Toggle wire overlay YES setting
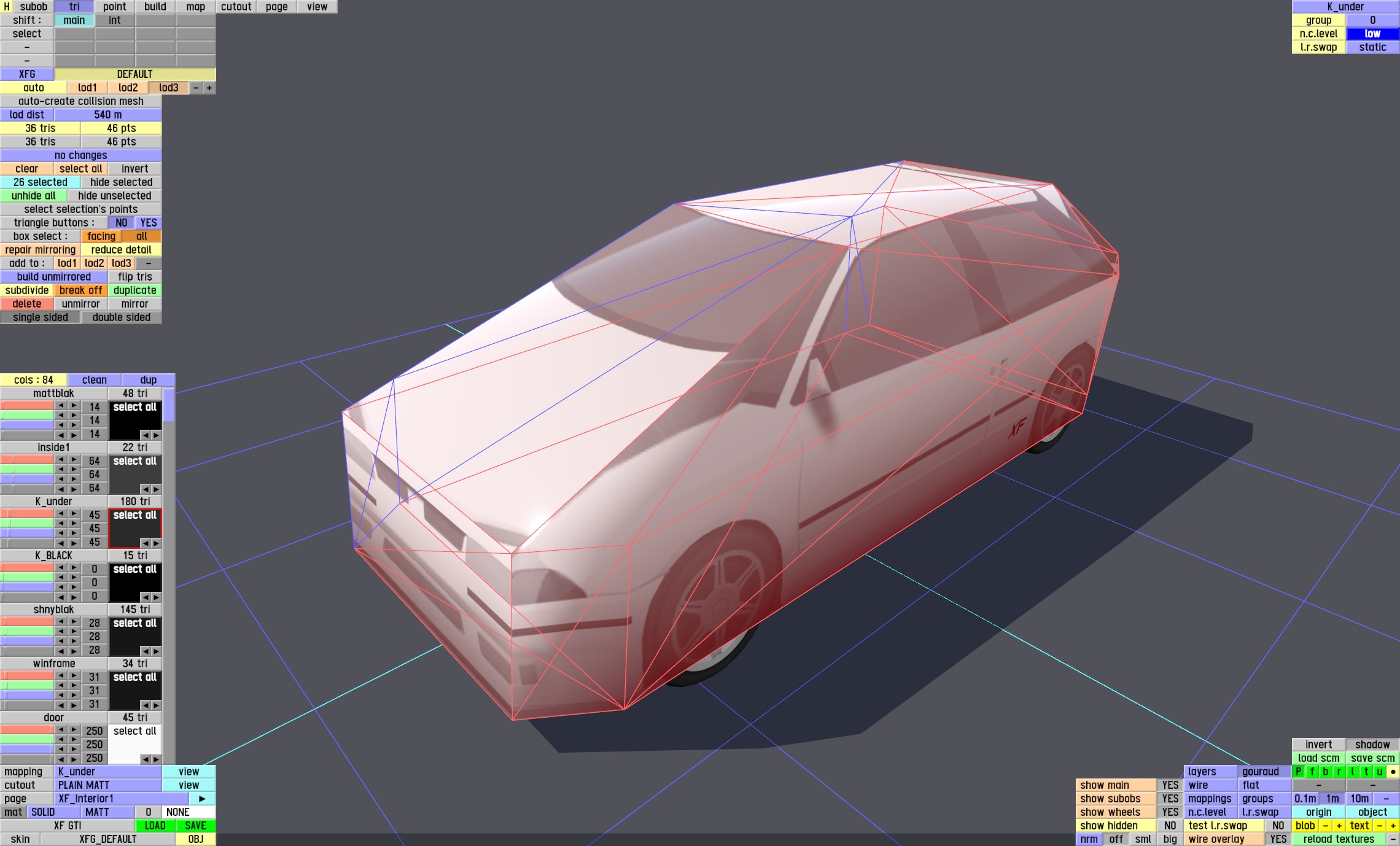 click(1278, 839)
